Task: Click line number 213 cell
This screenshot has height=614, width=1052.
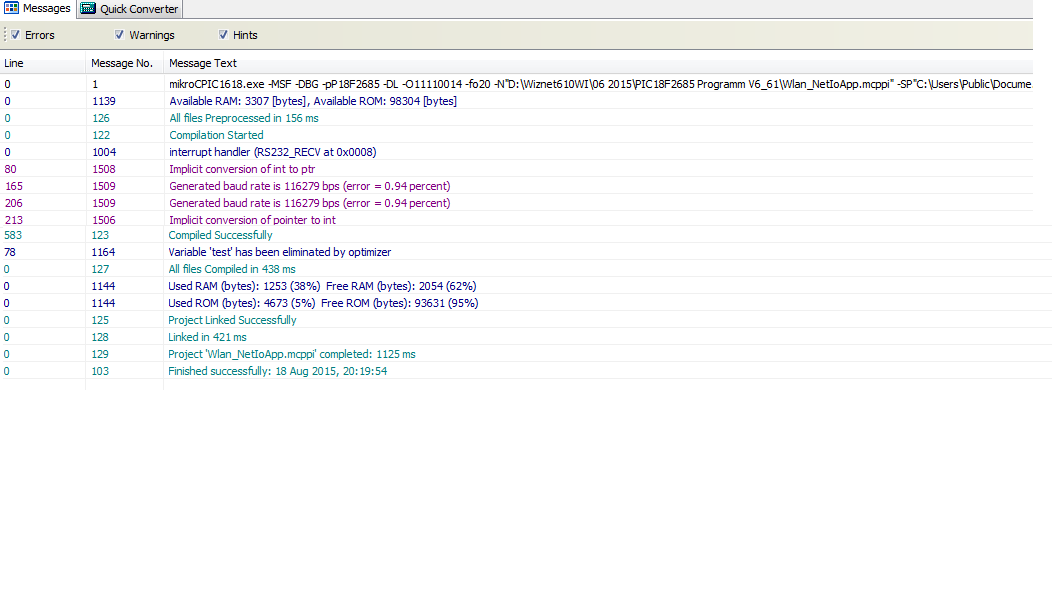Action: coord(13,219)
